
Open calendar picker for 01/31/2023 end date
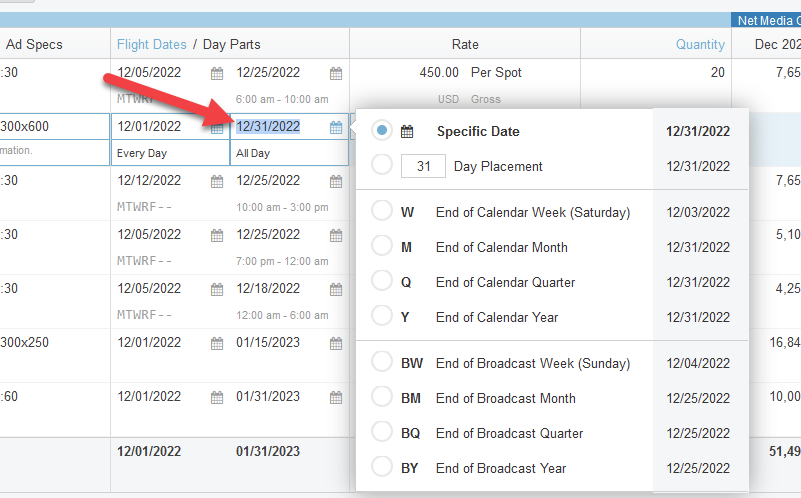[336, 397]
